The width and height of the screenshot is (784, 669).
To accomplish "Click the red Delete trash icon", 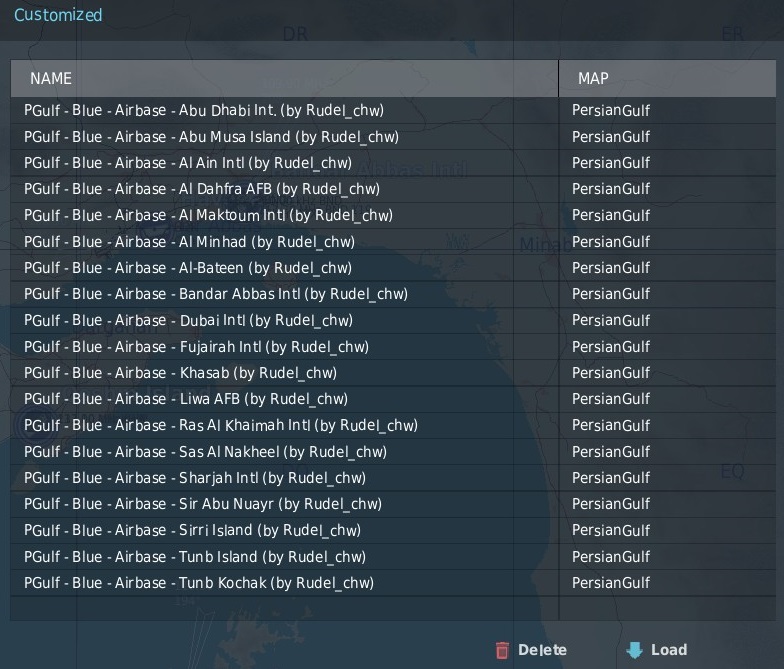I will (503, 651).
